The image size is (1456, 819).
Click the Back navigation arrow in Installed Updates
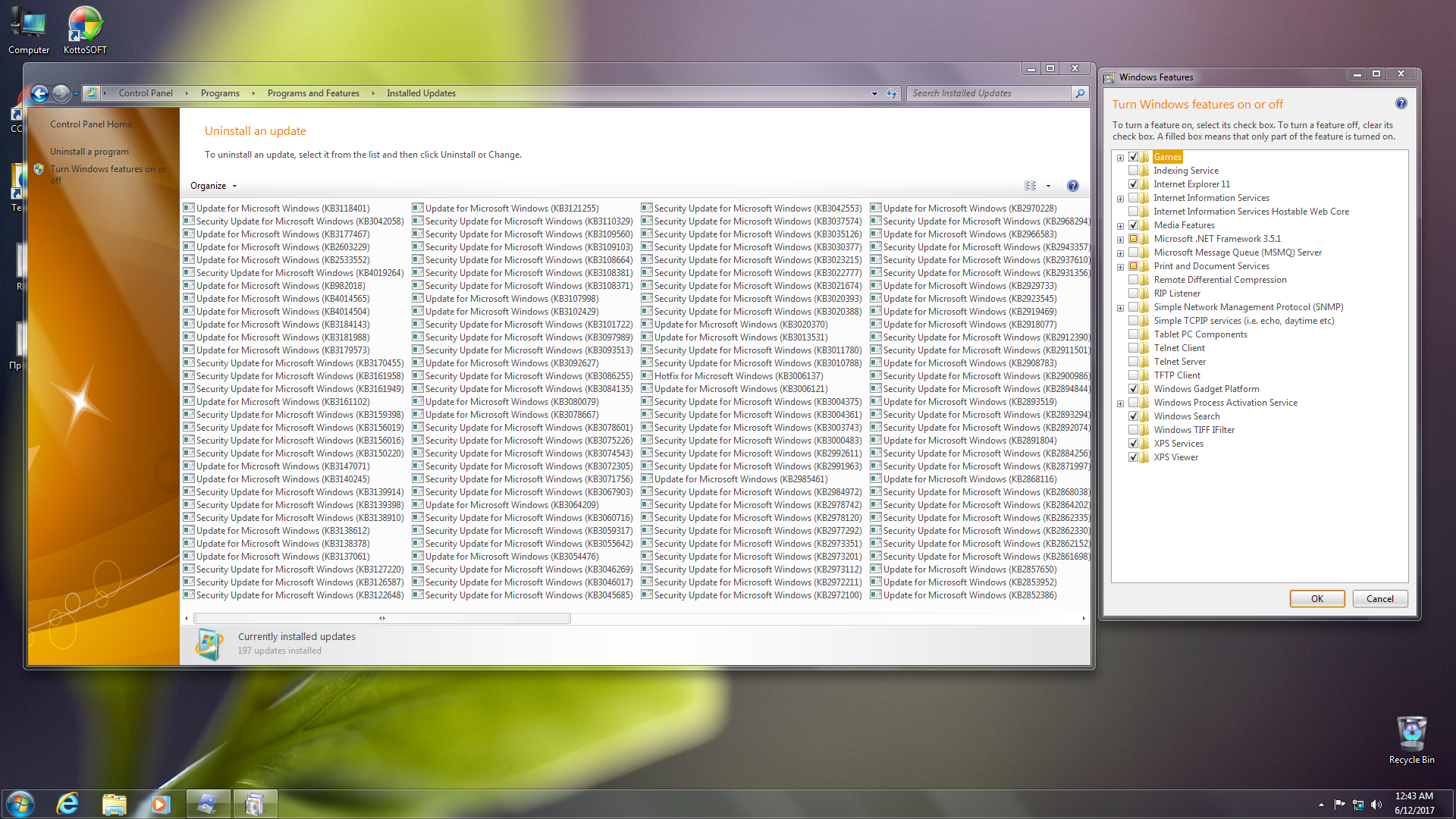pyautogui.click(x=39, y=93)
